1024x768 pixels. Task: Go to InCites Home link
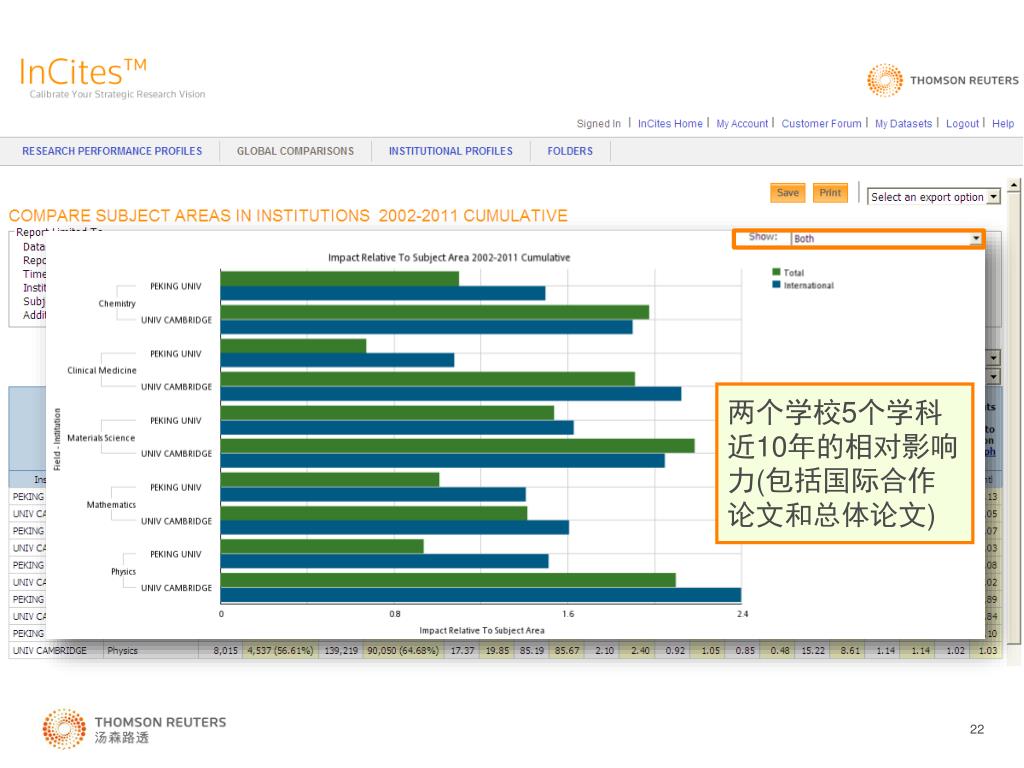click(670, 123)
